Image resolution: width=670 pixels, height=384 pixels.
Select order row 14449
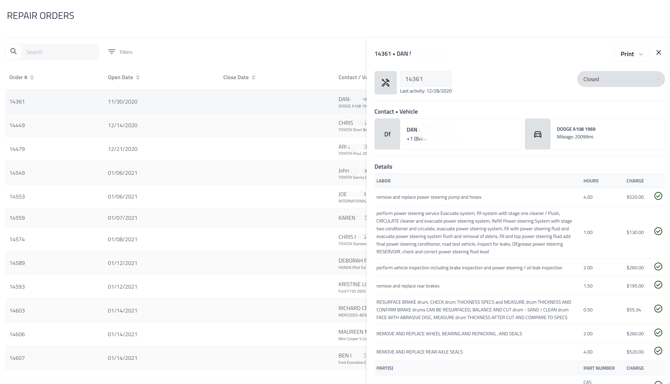(185, 125)
